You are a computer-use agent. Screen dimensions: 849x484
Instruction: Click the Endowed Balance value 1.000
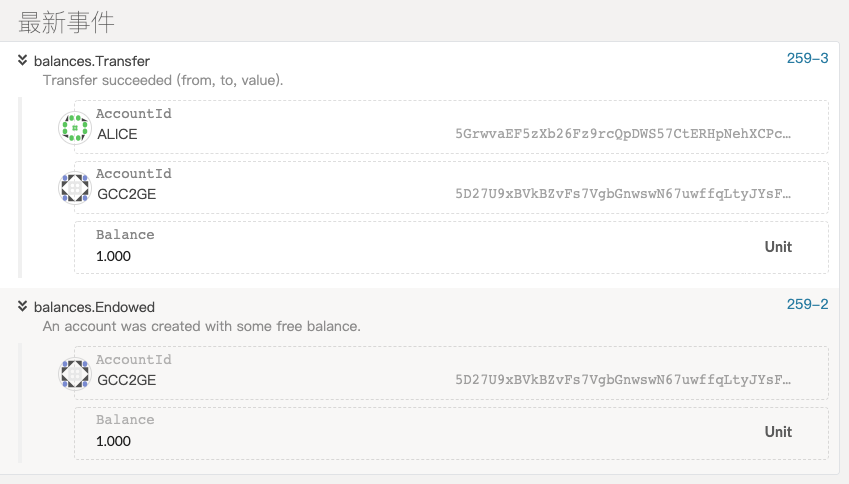pyautogui.click(x=113, y=441)
